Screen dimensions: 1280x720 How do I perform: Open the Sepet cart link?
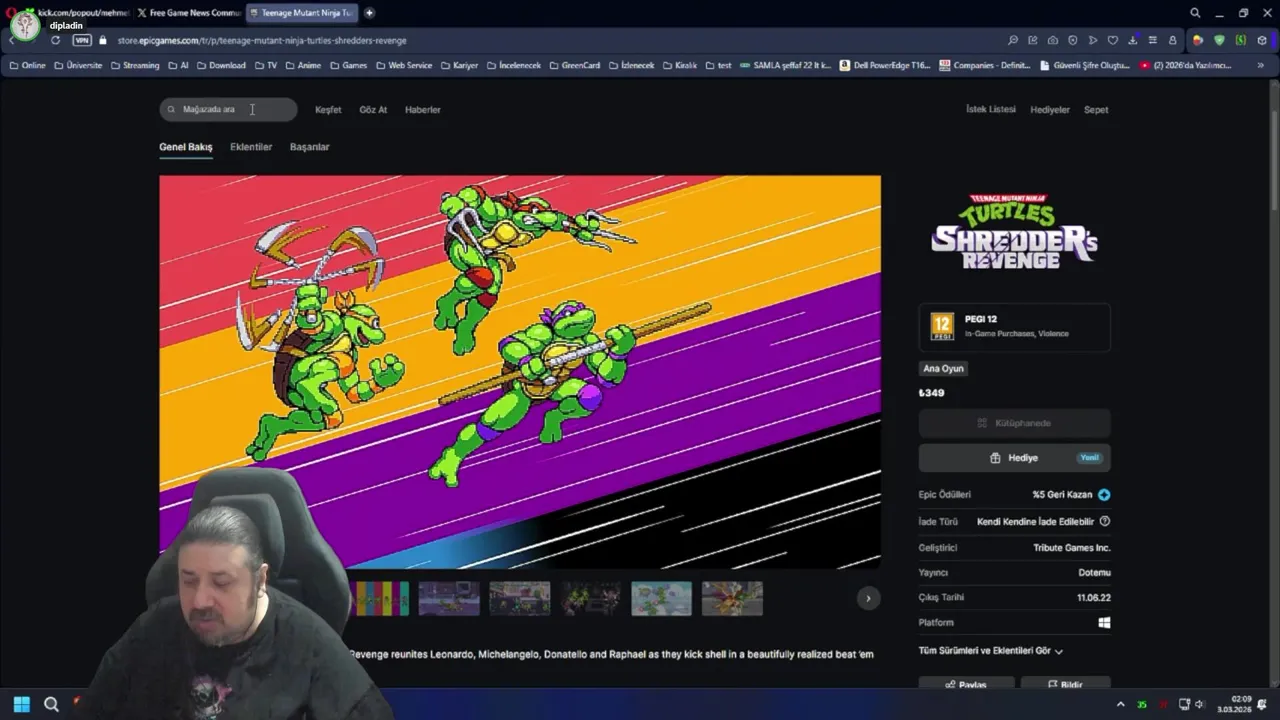click(x=1096, y=110)
